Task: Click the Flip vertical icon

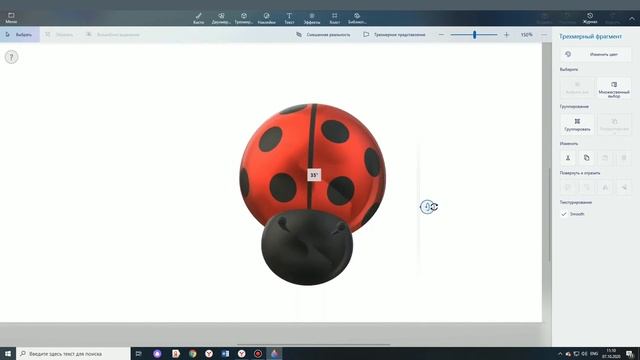Action: [x=624, y=187]
